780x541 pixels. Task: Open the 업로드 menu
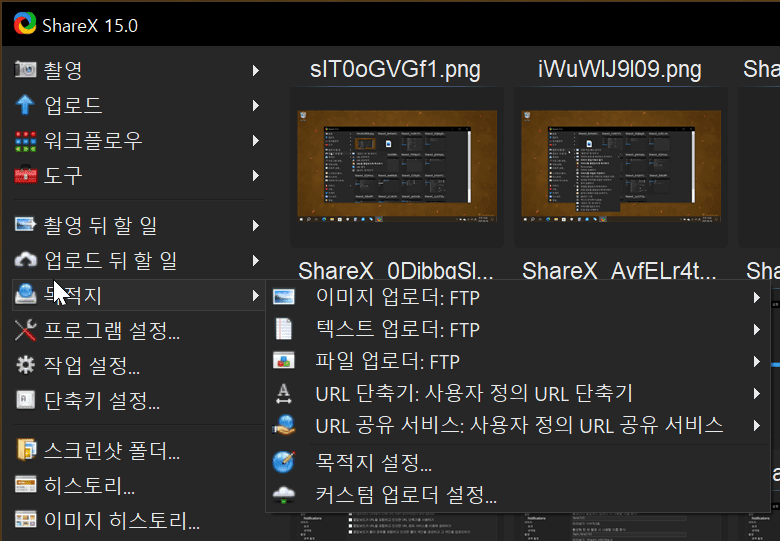coord(138,105)
